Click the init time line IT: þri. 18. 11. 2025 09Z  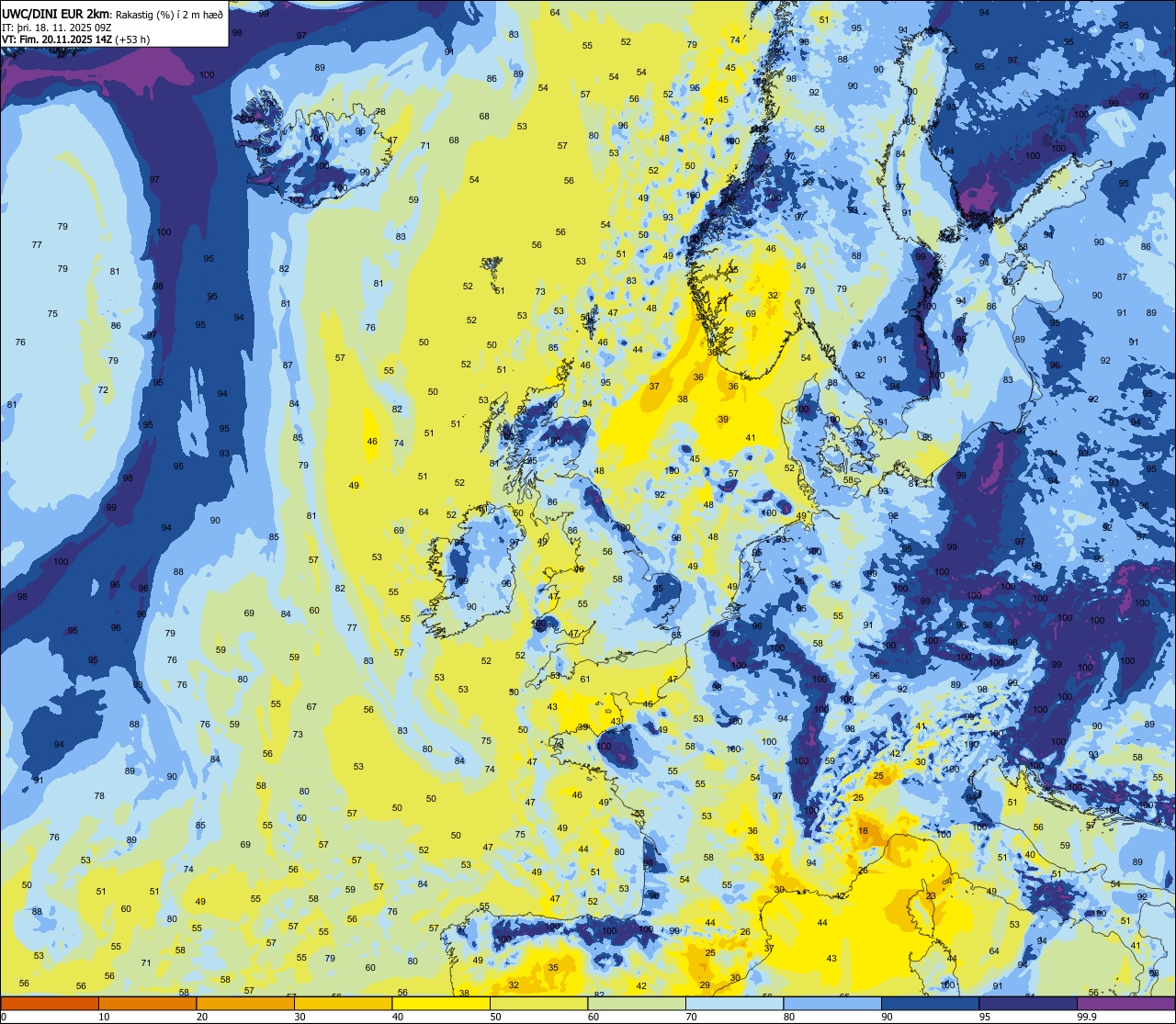56,28
